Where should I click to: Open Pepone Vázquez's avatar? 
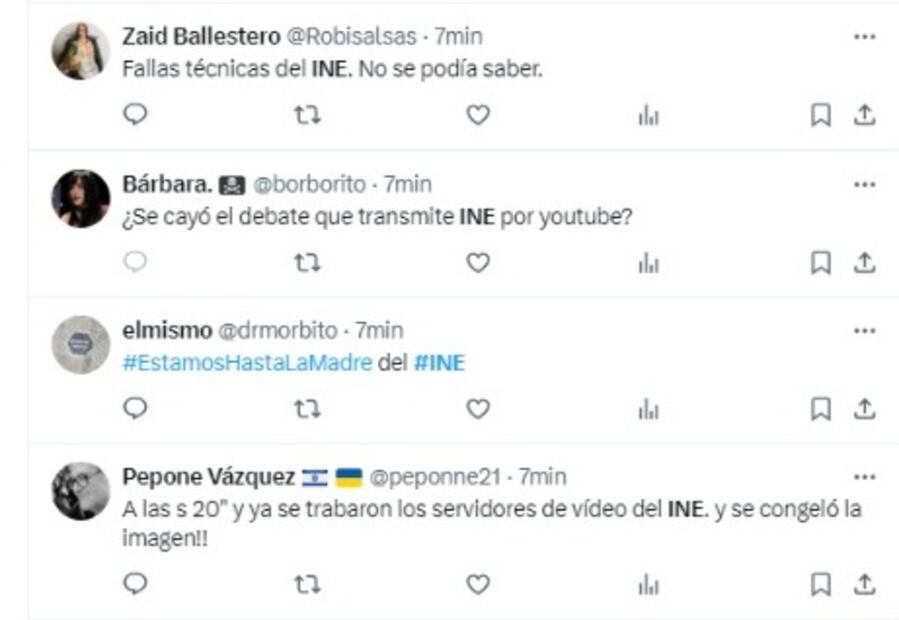point(80,491)
